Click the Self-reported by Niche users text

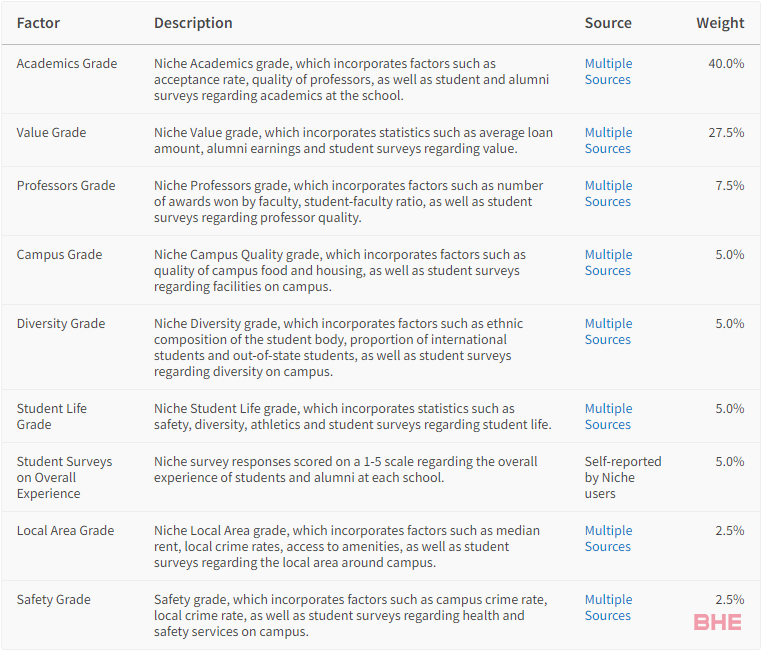(x=623, y=477)
